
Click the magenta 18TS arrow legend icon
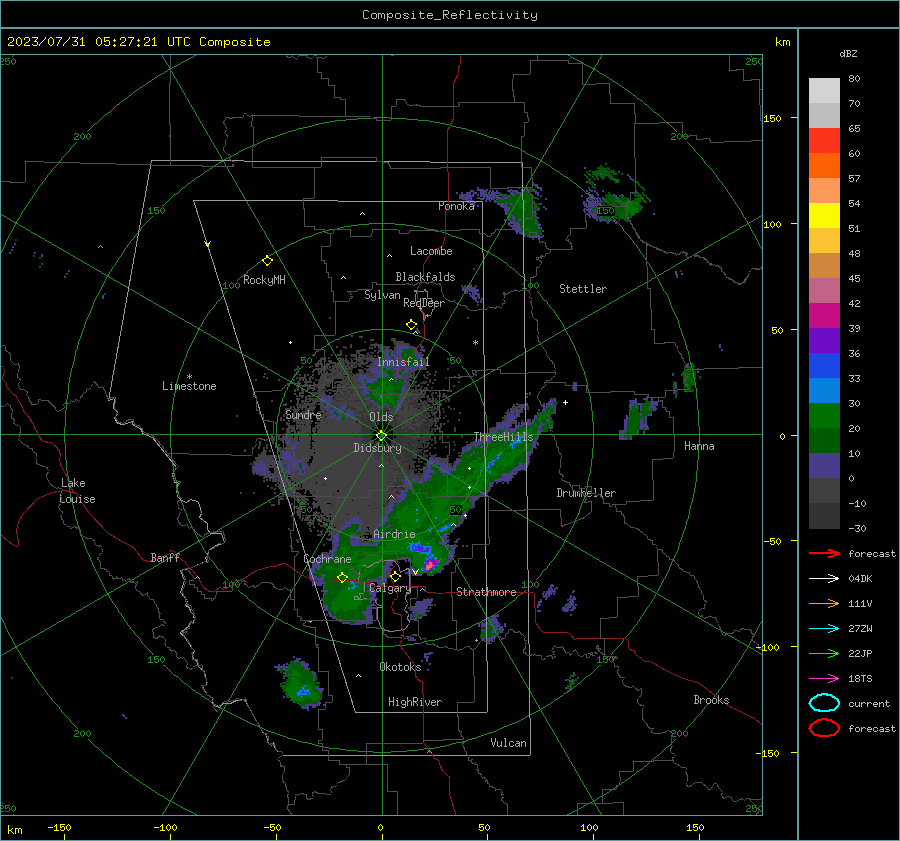(824, 679)
